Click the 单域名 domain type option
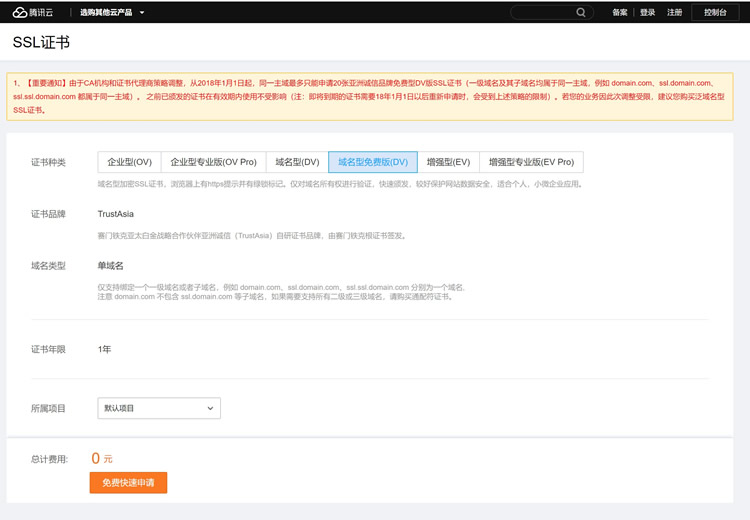 (111, 266)
